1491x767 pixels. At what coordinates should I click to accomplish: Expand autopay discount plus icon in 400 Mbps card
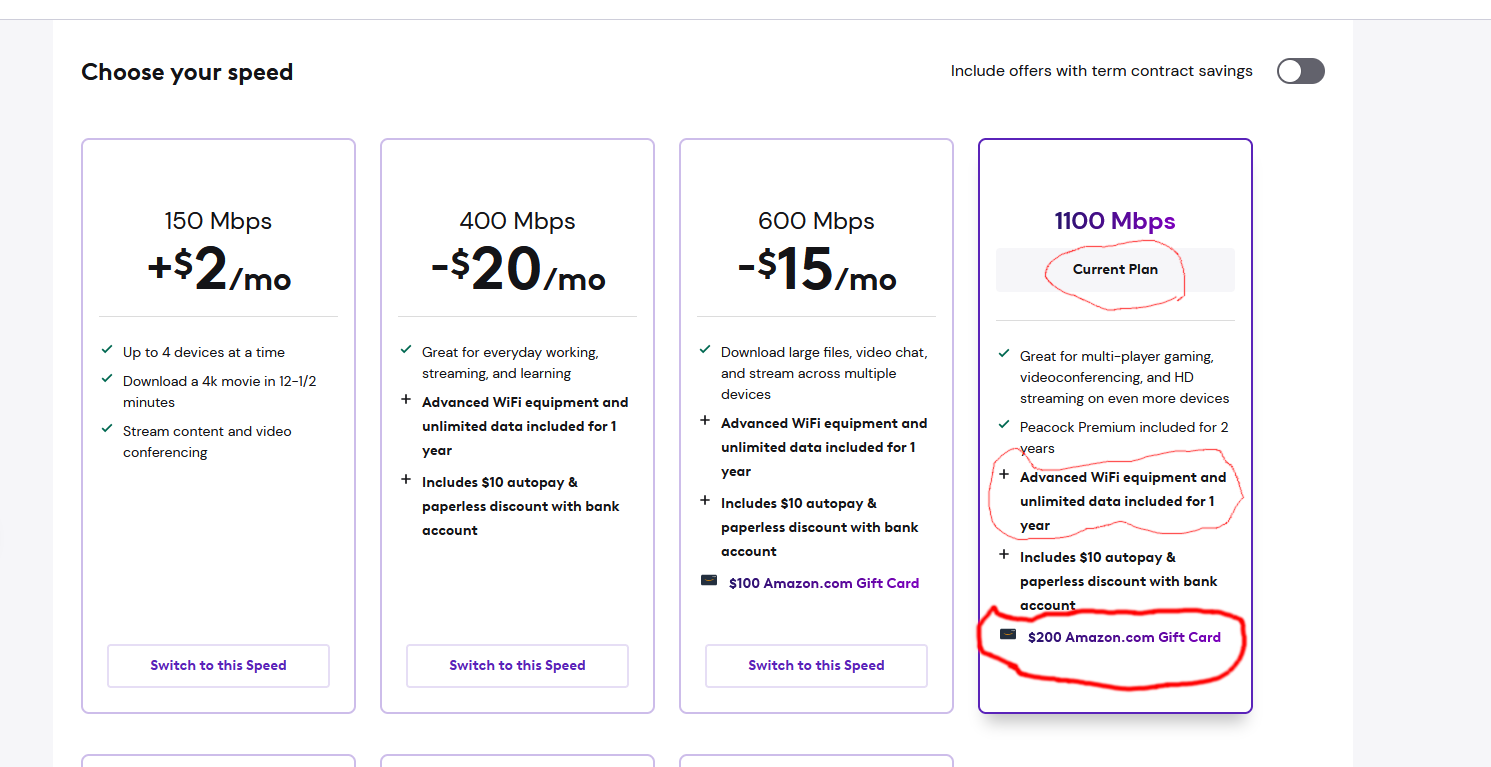[x=406, y=479]
